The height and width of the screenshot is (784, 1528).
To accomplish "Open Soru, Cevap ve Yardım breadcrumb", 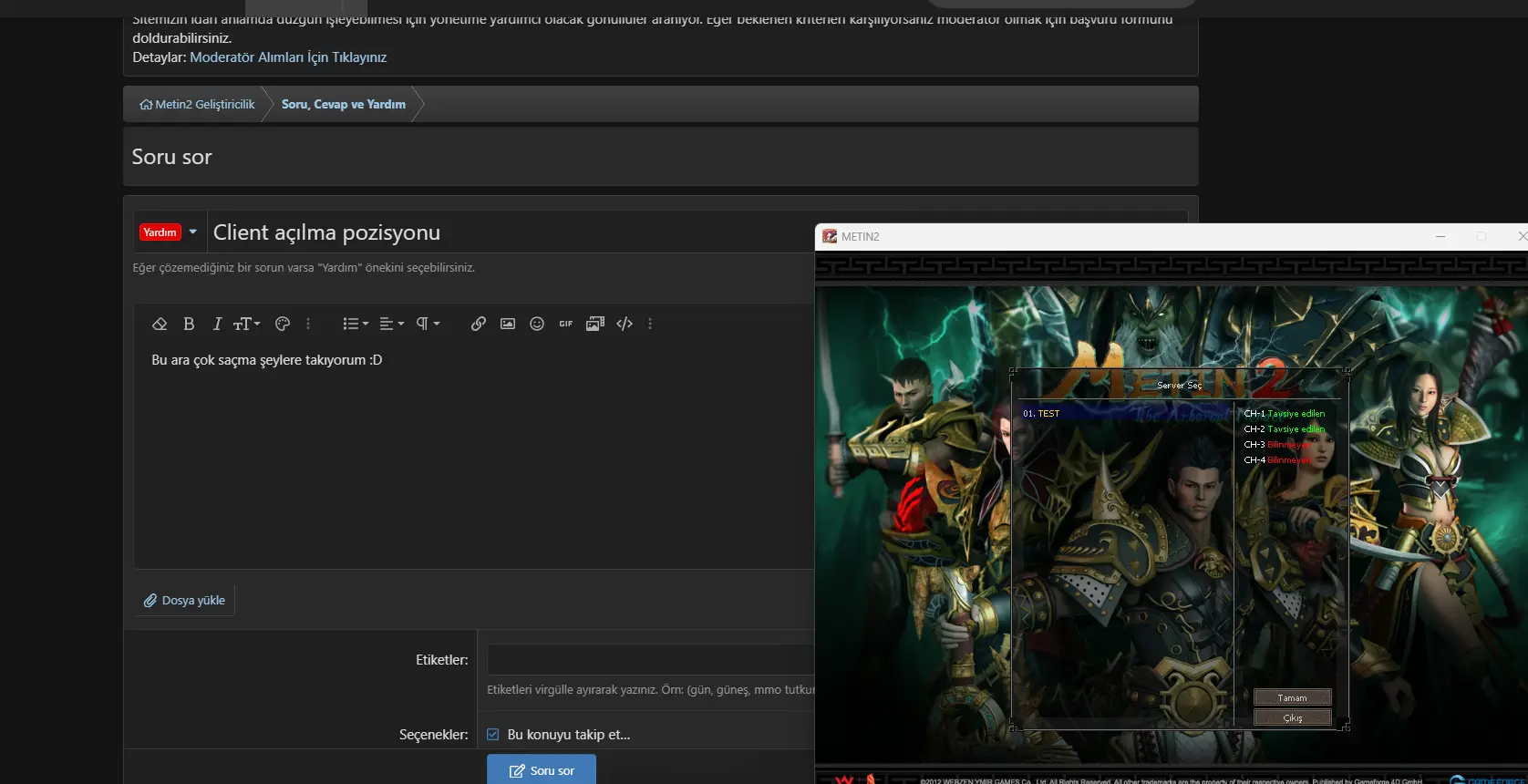I will coord(343,105).
